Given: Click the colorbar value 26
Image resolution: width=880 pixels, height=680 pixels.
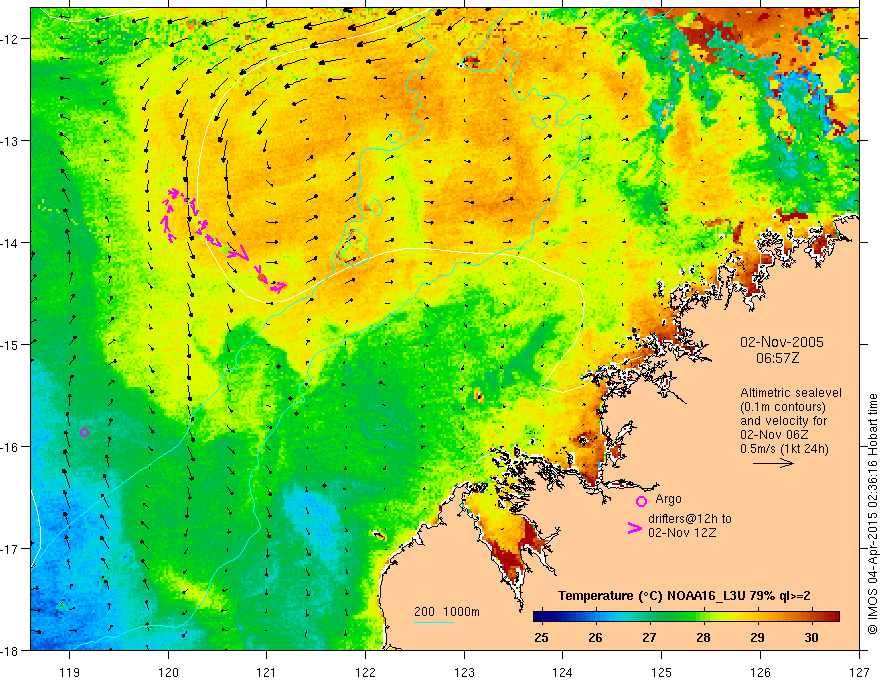Looking at the screenshot, I should coord(595,637).
